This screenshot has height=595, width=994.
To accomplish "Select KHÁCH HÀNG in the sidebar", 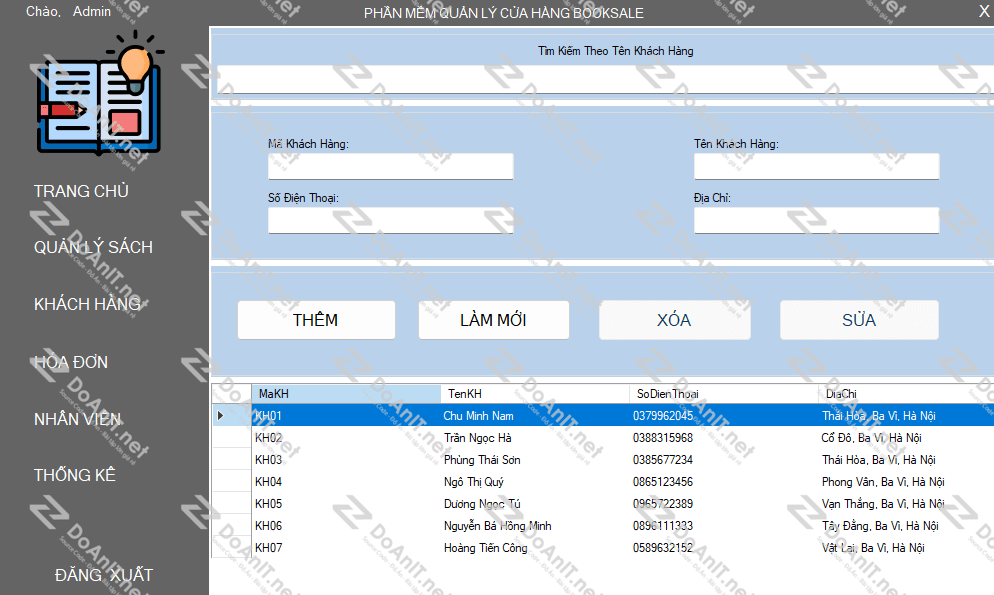I will tap(87, 304).
